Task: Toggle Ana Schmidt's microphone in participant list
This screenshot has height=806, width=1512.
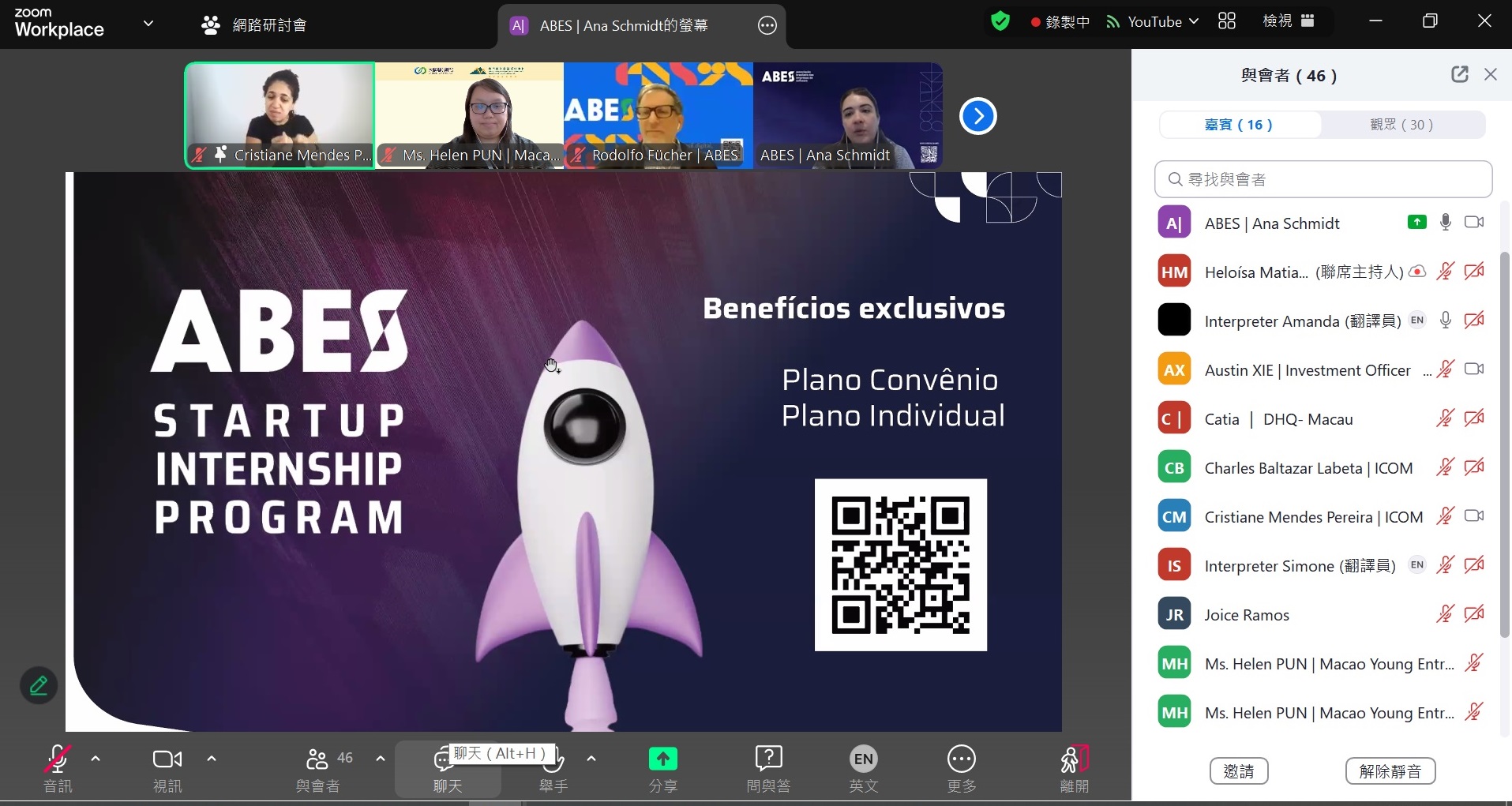Action: (1446, 223)
